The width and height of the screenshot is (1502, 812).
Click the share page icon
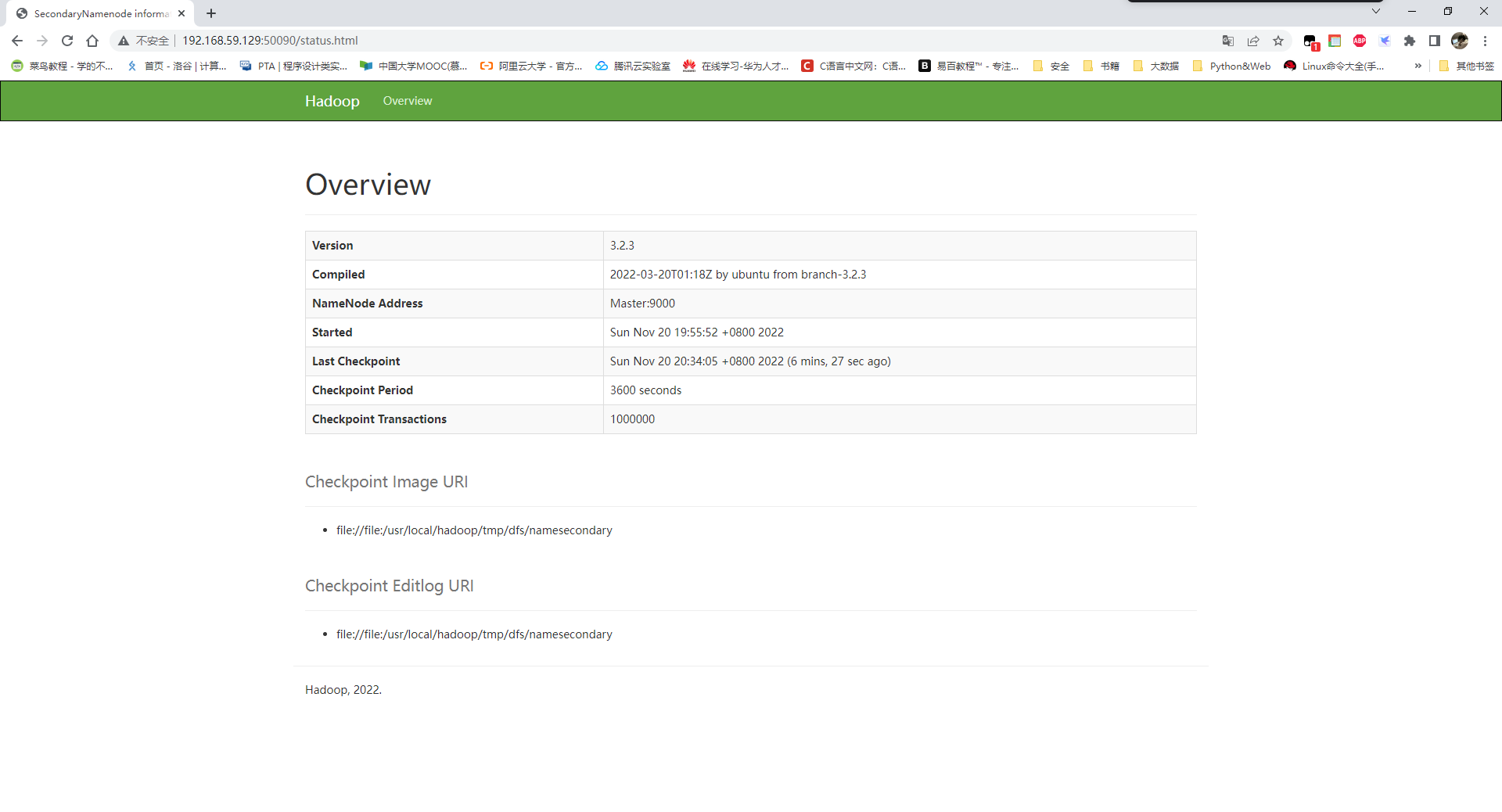coord(1253,41)
